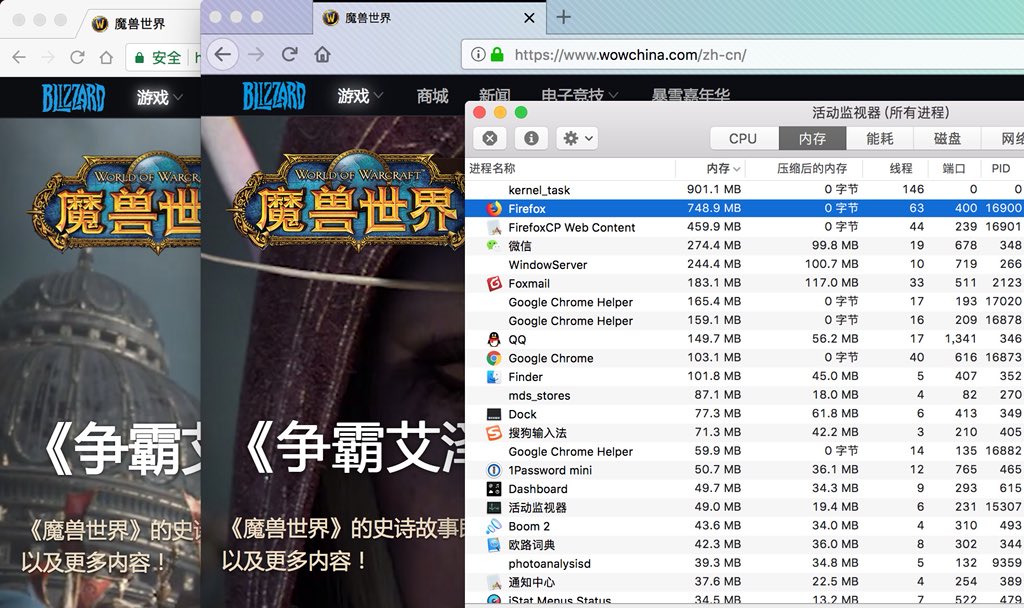The height and width of the screenshot is (608, 1024).
Task: Select Google Chrome Helper row with 165.4 MB
Action: pos(744,302)
